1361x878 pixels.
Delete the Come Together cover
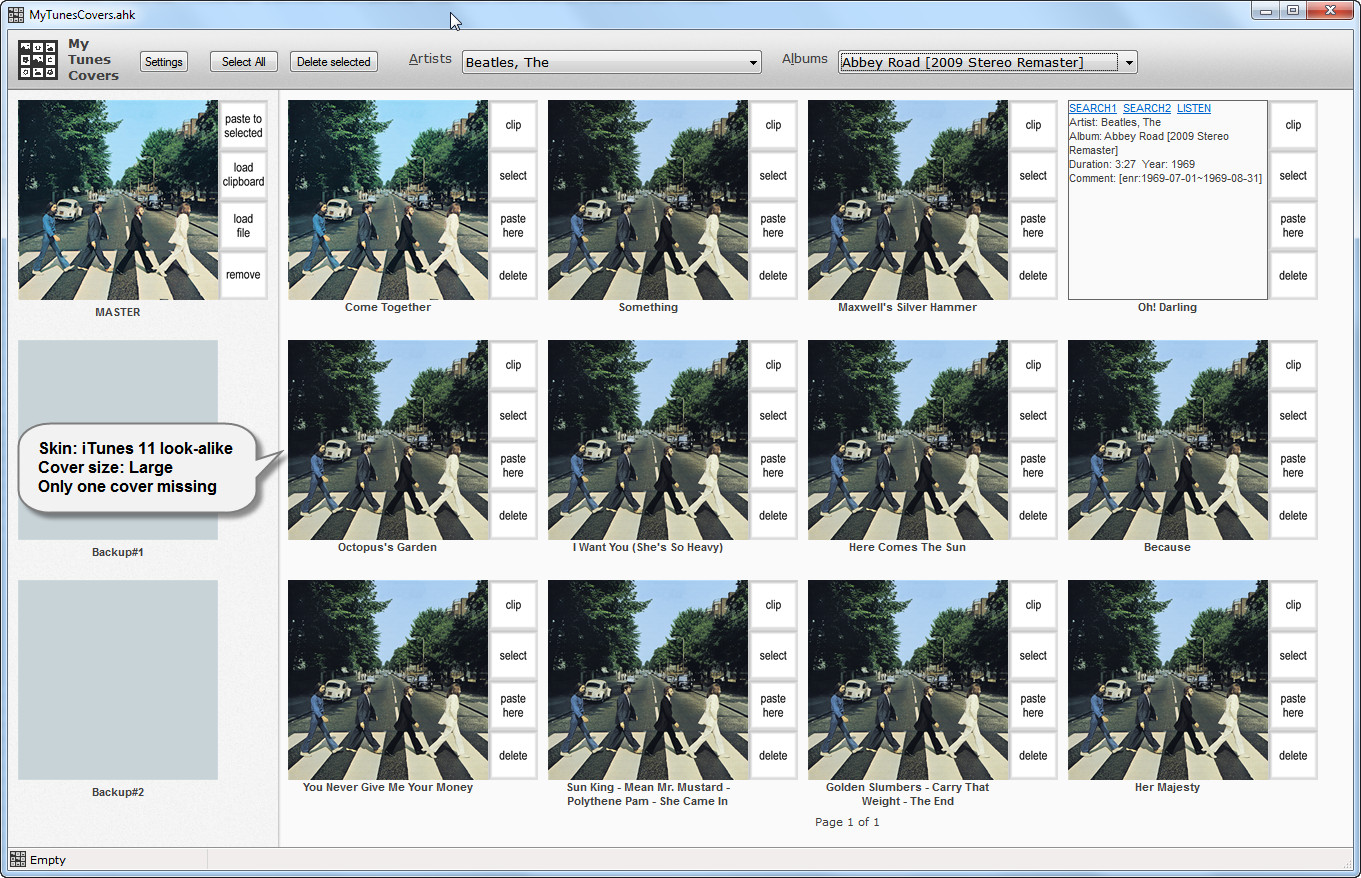click(513, 275)
